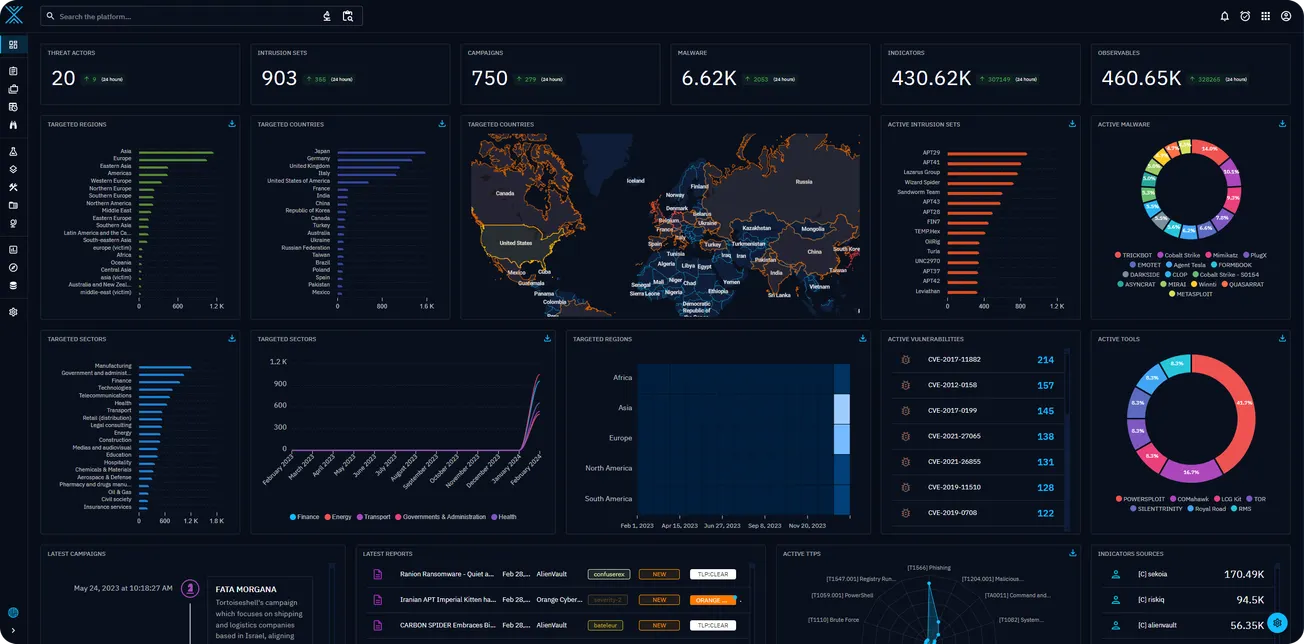Open the Threats flask sidebar icon

tap(13, 152)
